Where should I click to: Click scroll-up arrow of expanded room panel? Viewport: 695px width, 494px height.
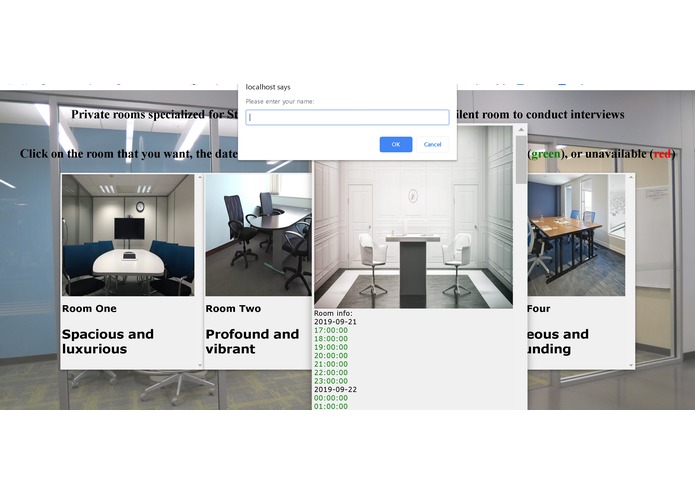(521, 130)
